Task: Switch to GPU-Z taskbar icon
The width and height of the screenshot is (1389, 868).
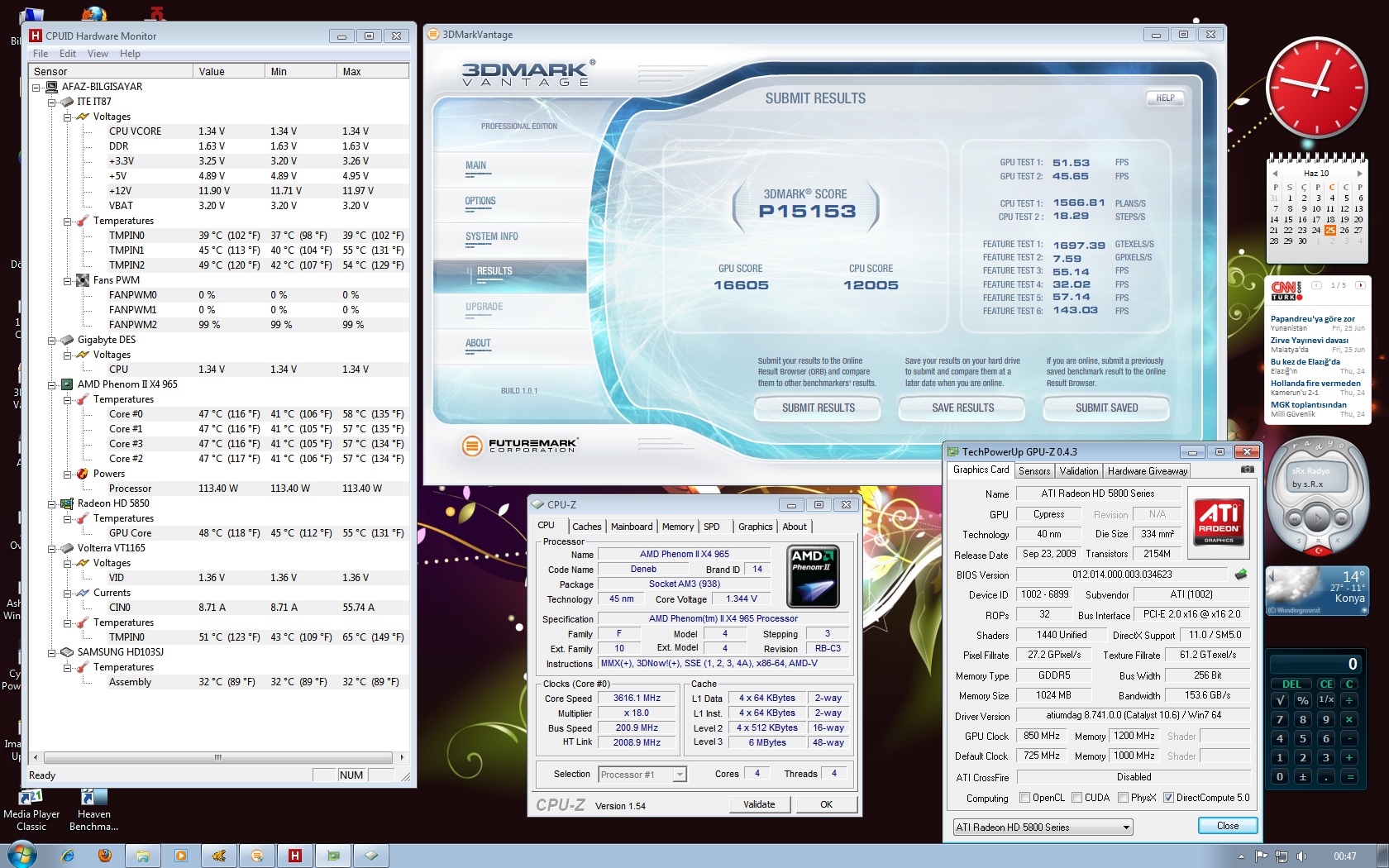Action: tap(333, 856)
